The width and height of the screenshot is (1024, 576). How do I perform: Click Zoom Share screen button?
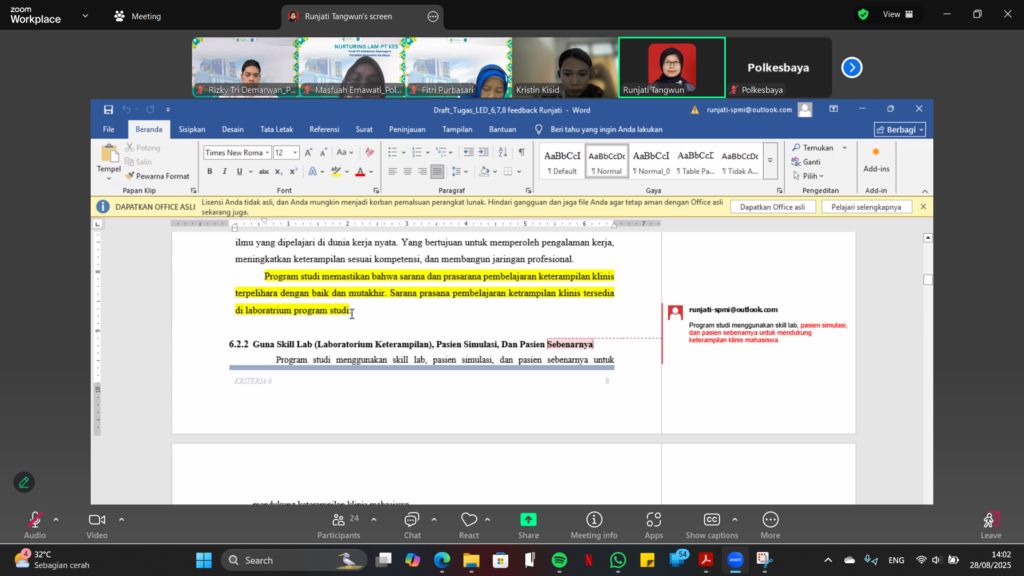[x=528, y=526]
